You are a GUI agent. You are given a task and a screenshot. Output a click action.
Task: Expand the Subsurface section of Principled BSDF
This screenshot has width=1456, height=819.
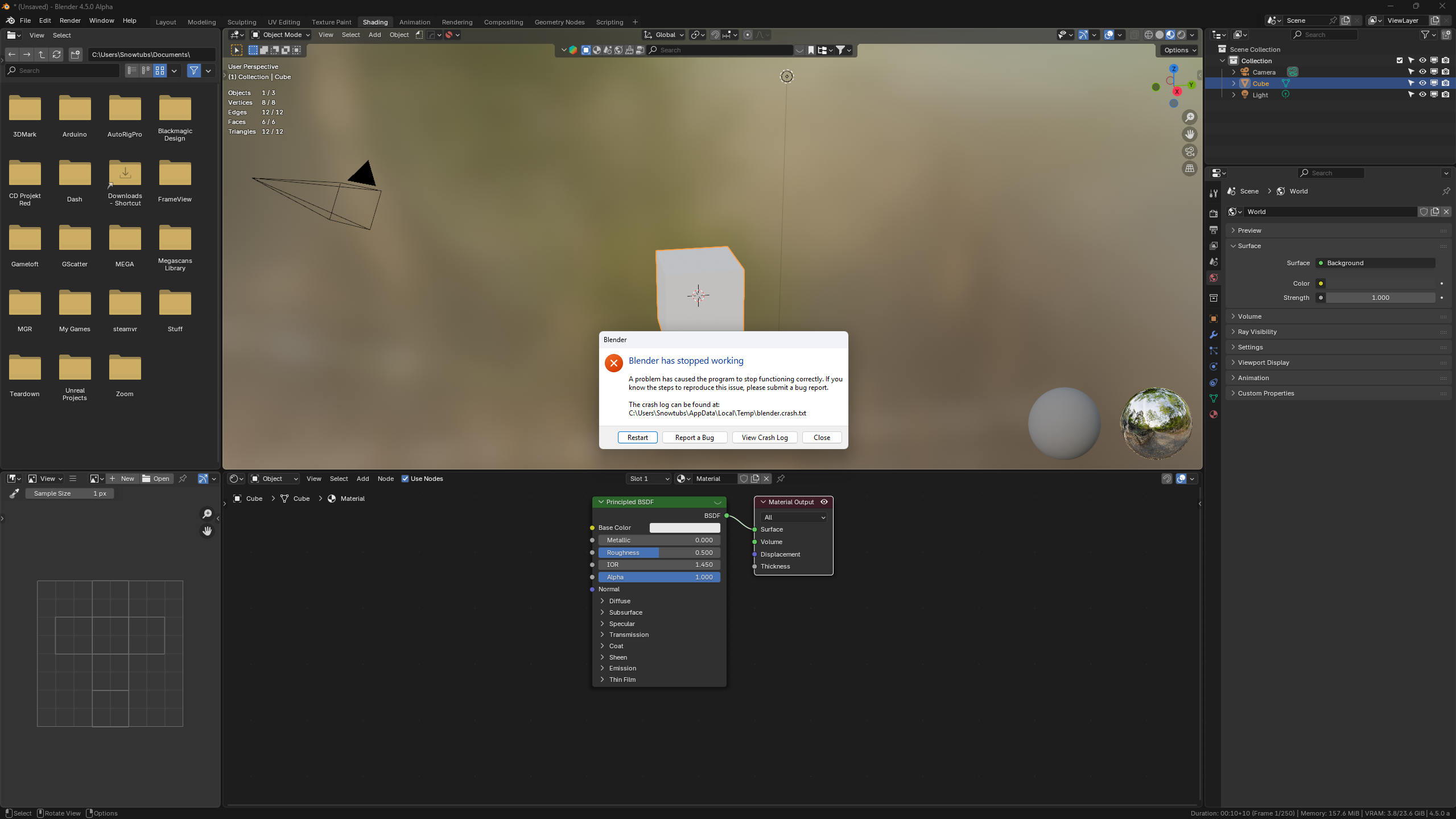pyautogui.click(x=625, y=612)
